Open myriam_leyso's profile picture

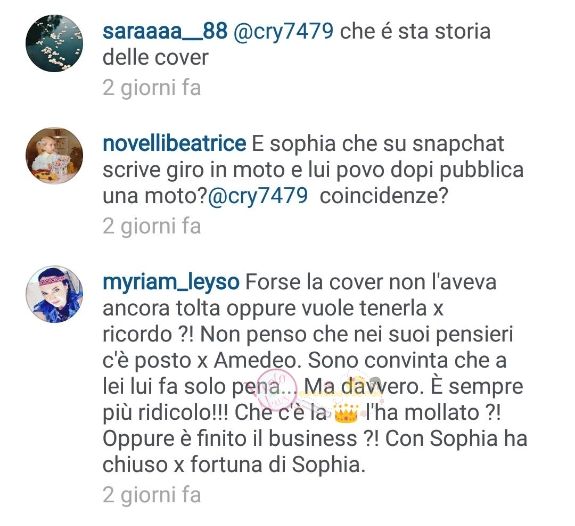coord(54,294)
